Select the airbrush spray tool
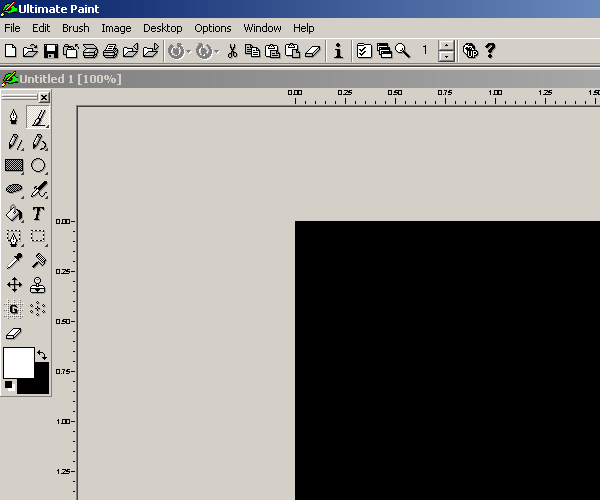The image size is (600, 500). pos(38,189)
